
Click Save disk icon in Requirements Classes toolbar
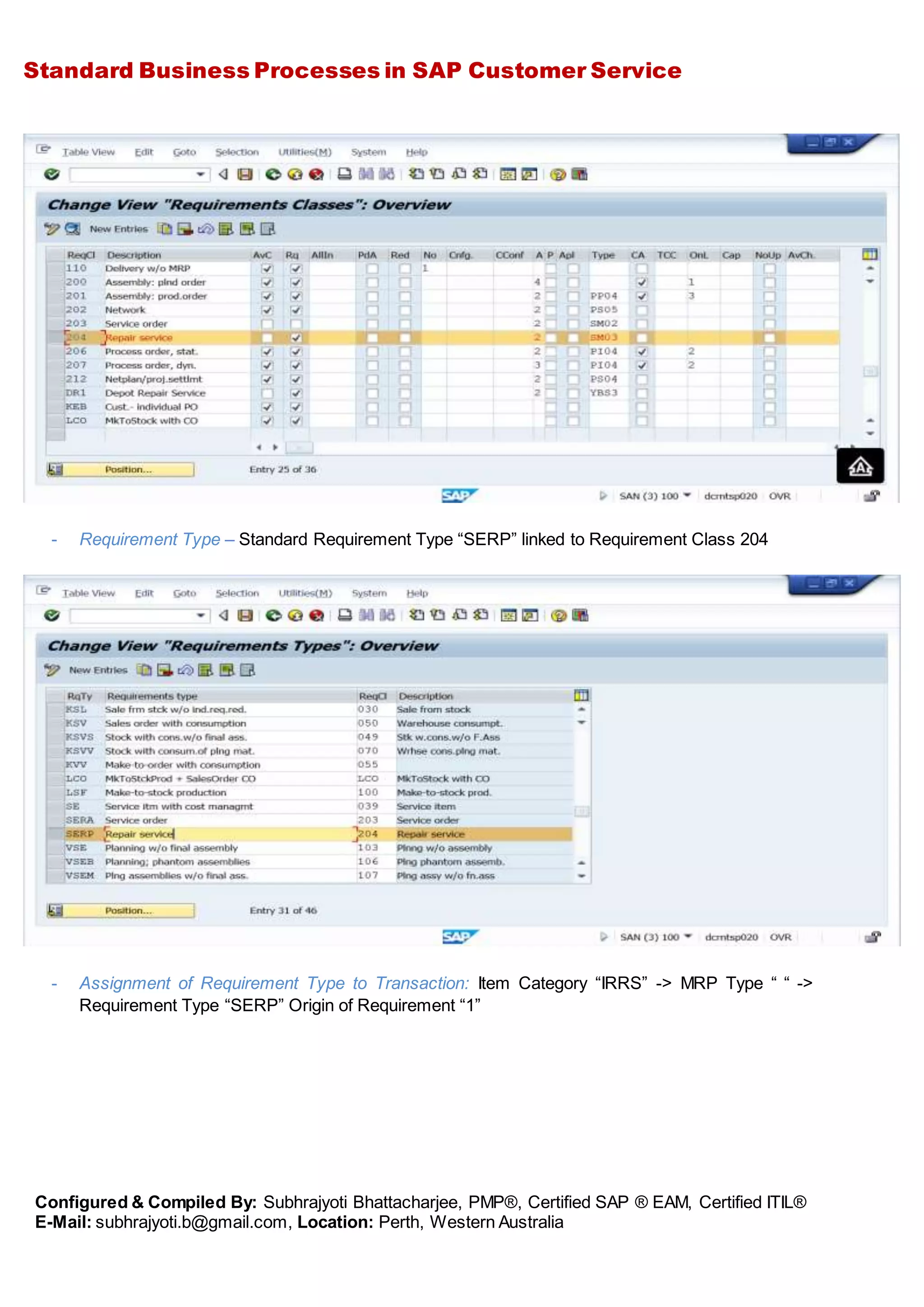[245, 174]
